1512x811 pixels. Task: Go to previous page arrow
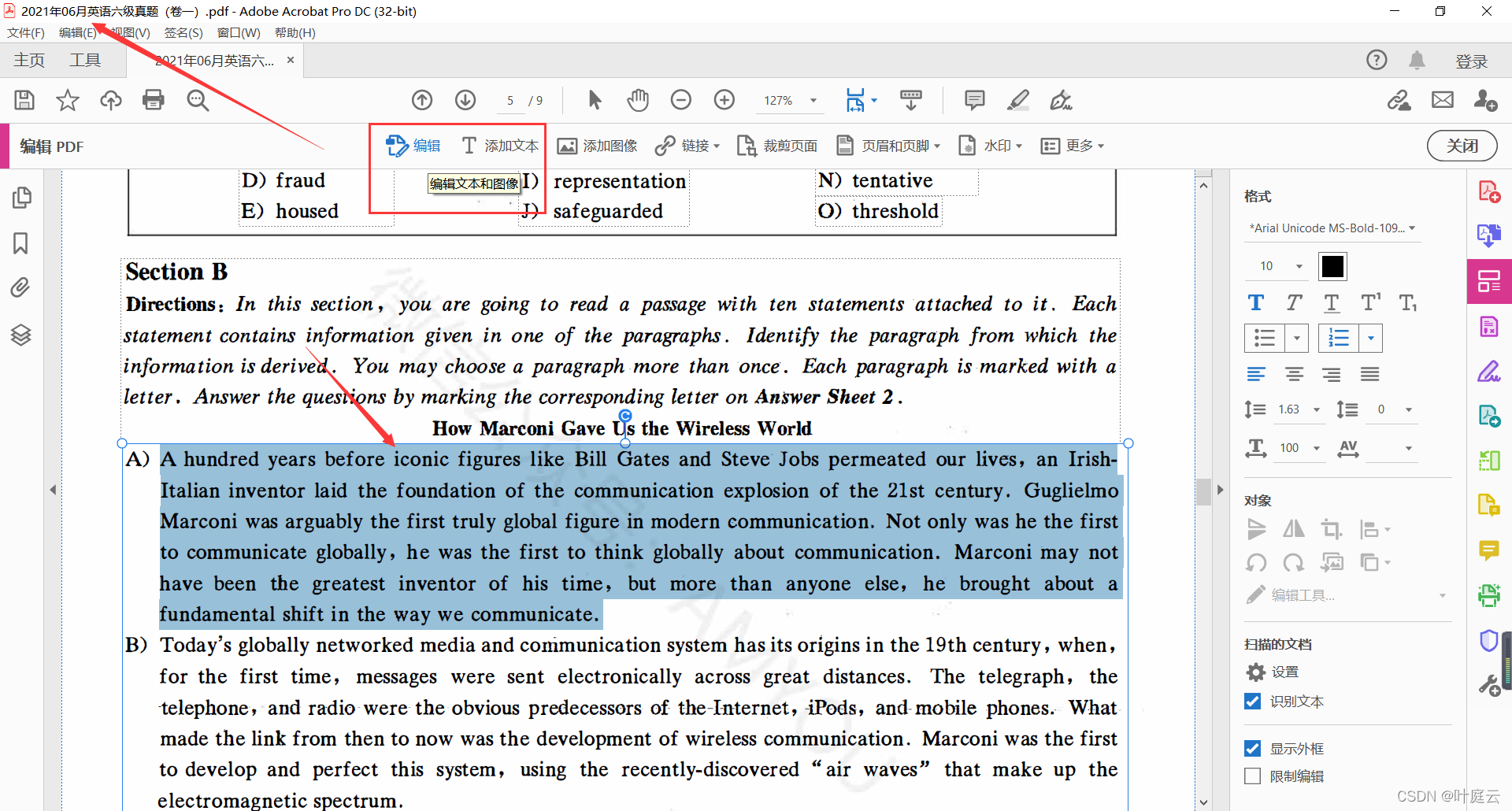pos(422,100)
